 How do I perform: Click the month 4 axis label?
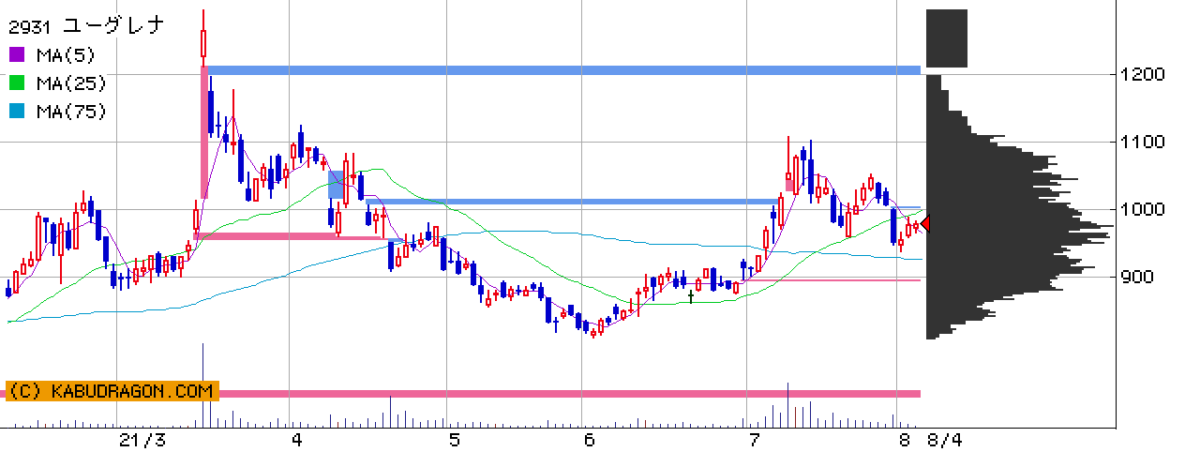tap(297, 440)
